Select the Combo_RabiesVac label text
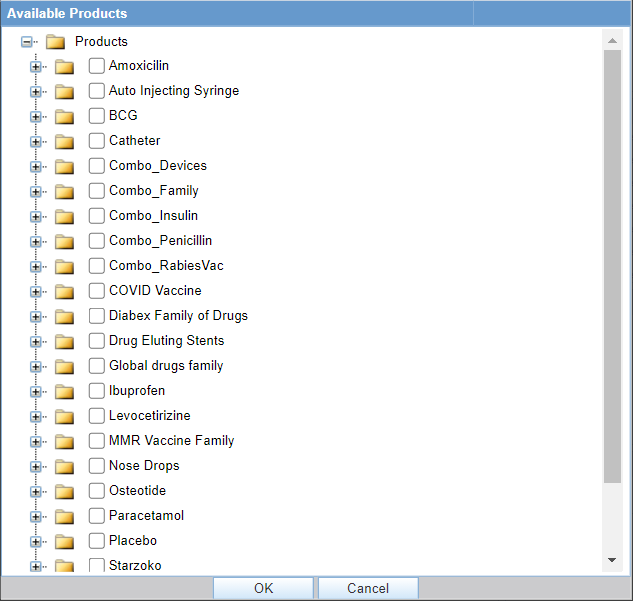The height and width of the screenshot is (601, 633). click(166, 266)
